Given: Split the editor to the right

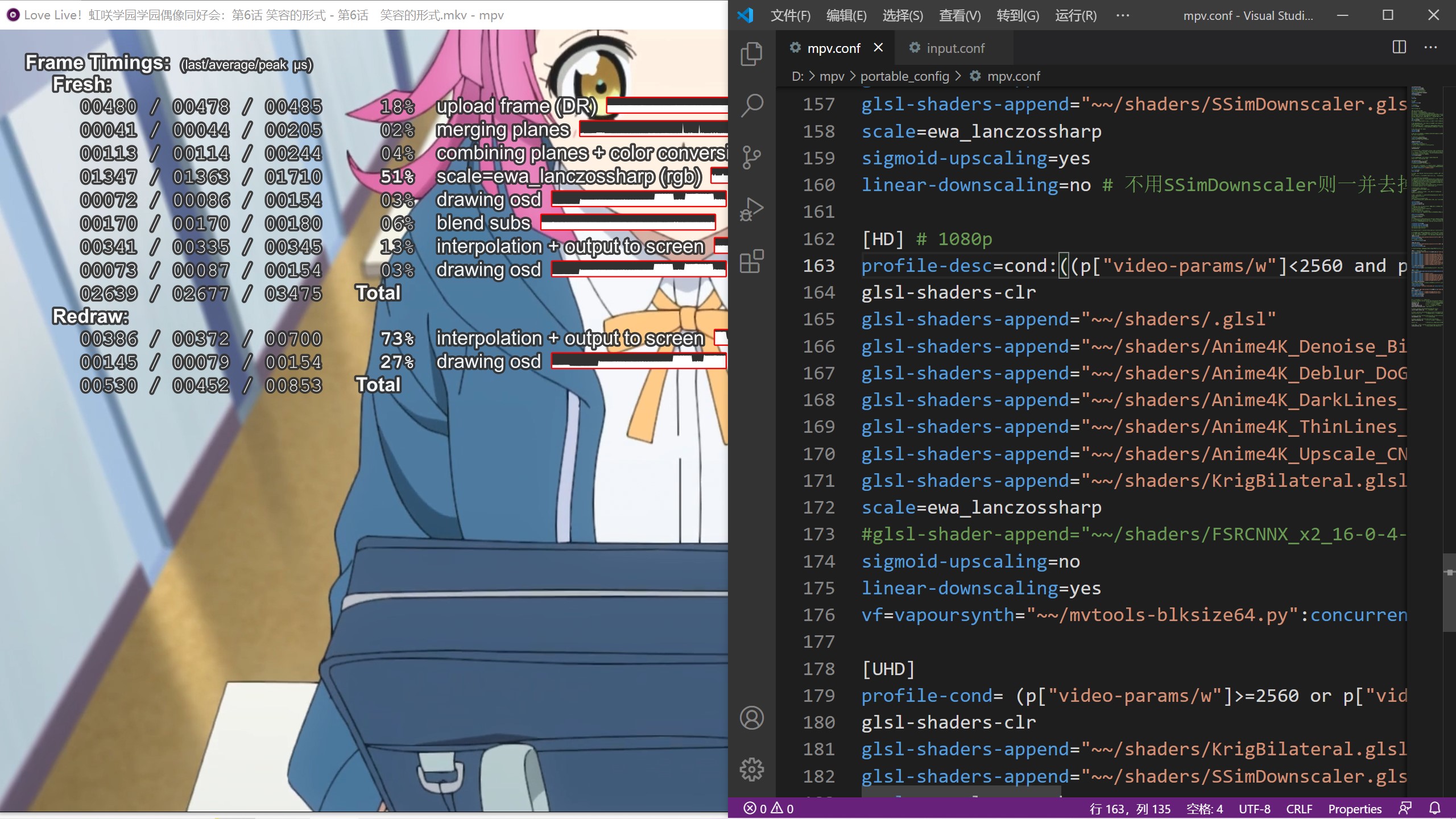Looking at the screenshot, I should click(x=1399, y=47).
